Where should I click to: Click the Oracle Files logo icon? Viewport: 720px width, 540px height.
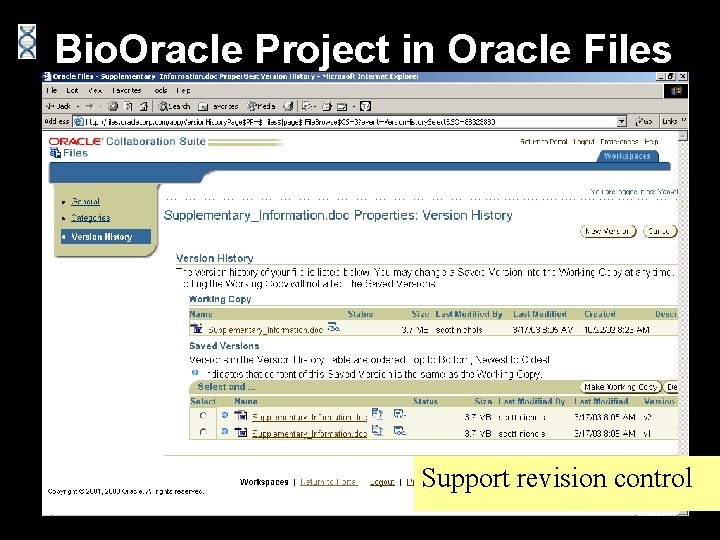(55, 153)
